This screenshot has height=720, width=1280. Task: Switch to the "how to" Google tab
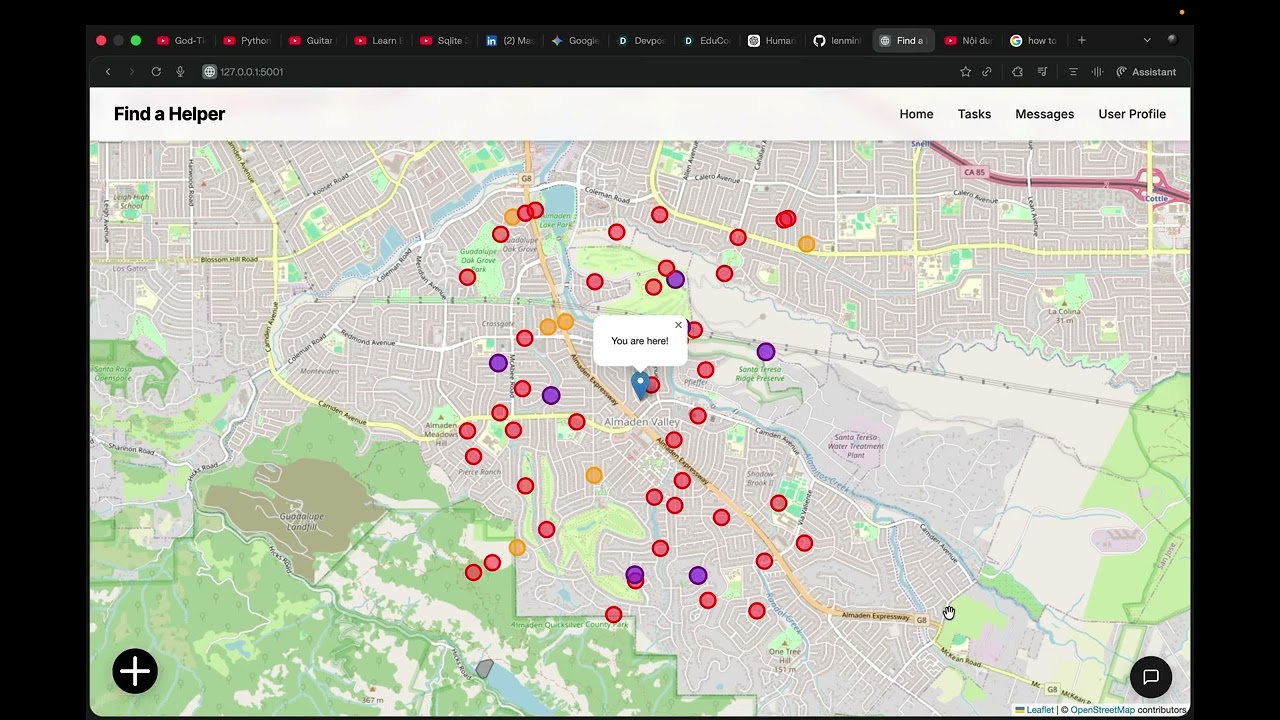click(x=1034, y=41)
